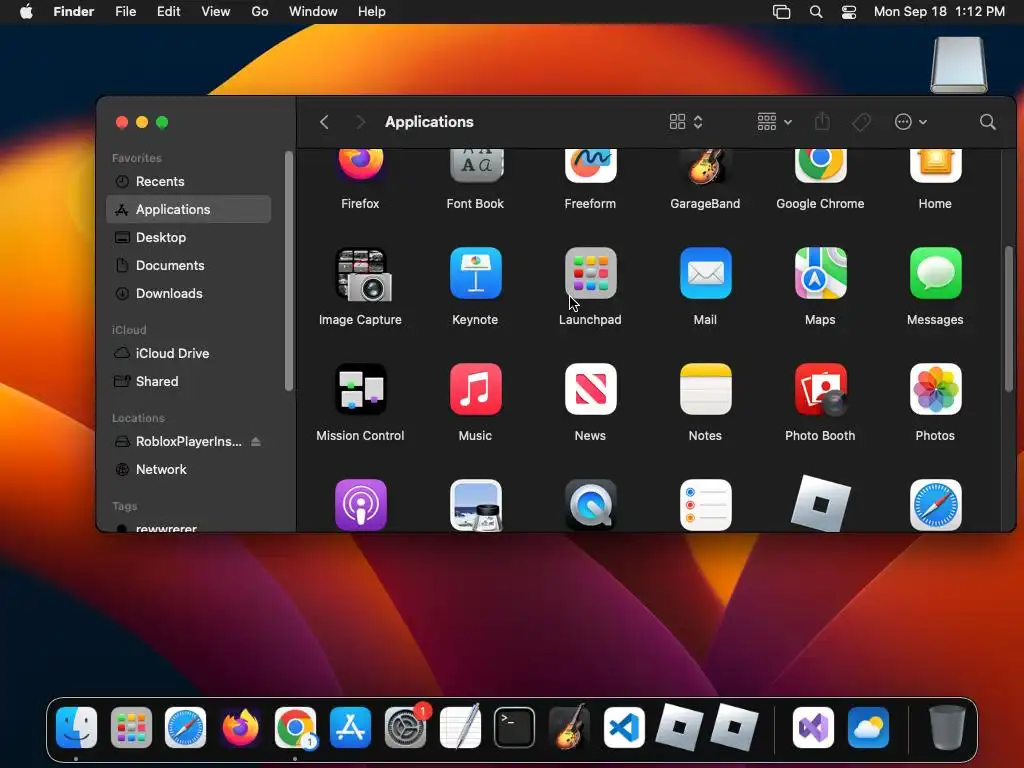1024x768 pixels.
Task: Open GarageBand in the Applications folder
Action: tap(705, 166)
